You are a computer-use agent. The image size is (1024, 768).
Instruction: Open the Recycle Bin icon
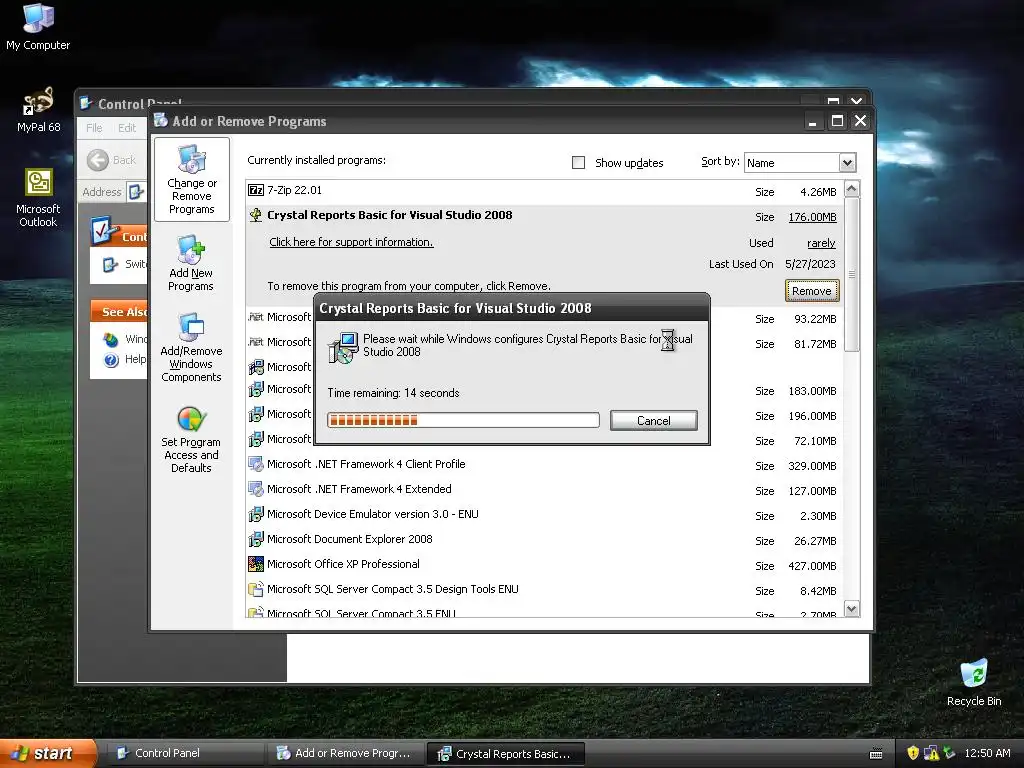[x=974, y=682]
